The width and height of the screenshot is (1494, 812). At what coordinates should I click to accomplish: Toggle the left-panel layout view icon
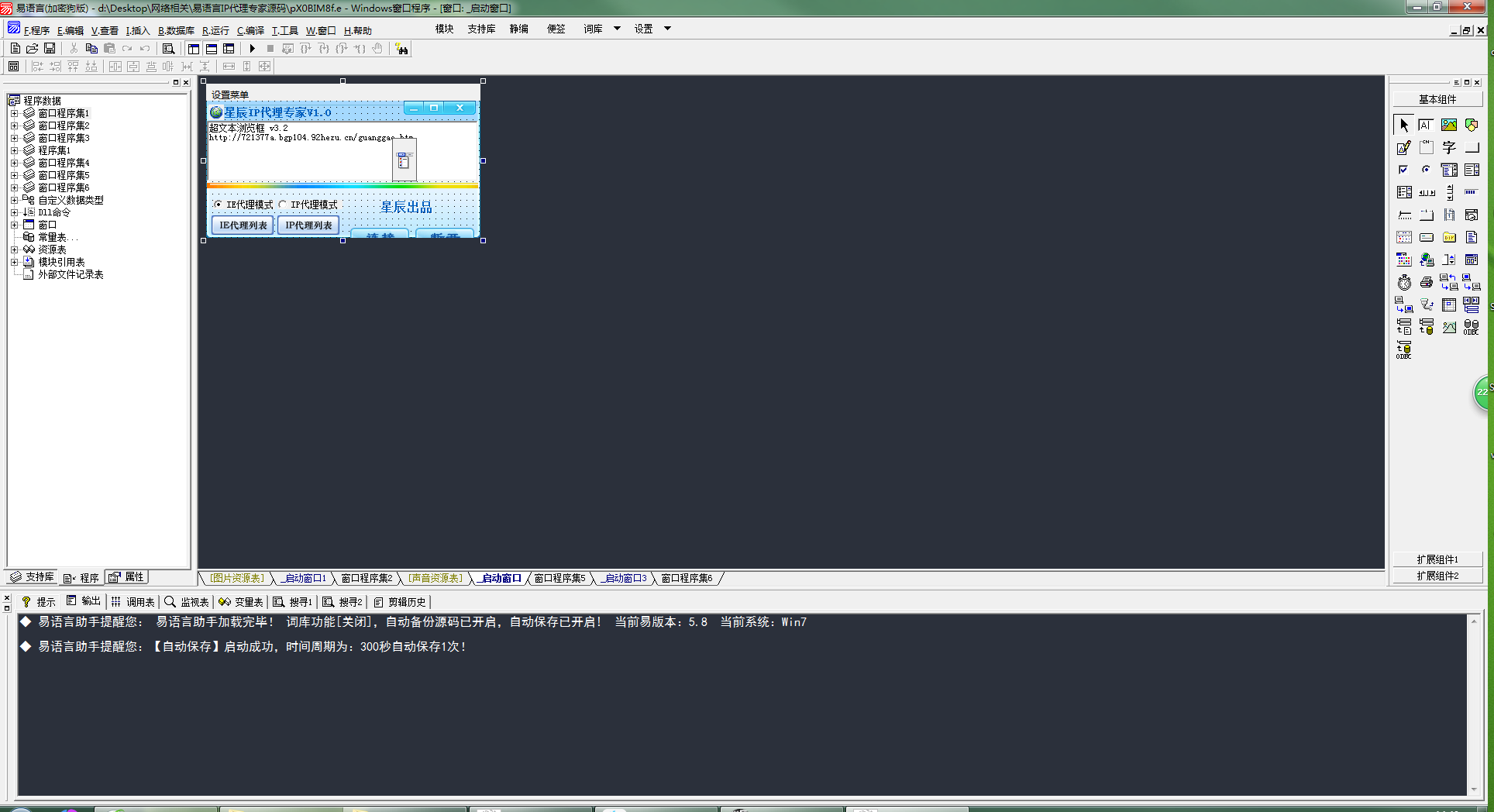[193, 48]
